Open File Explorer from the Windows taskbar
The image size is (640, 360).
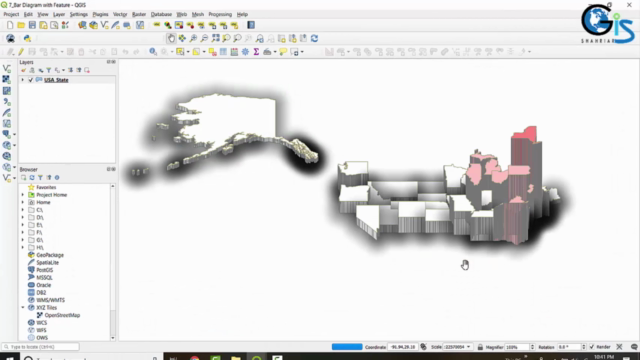coord(236,358)
